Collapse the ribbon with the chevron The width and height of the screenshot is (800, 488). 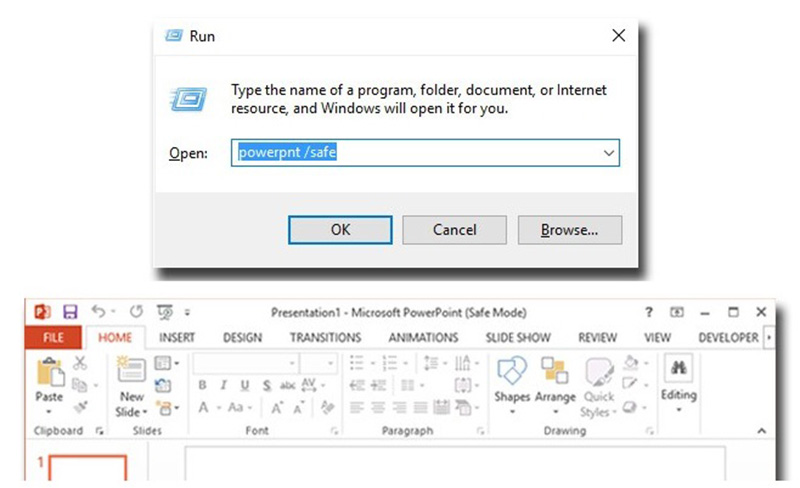[759, 430]
